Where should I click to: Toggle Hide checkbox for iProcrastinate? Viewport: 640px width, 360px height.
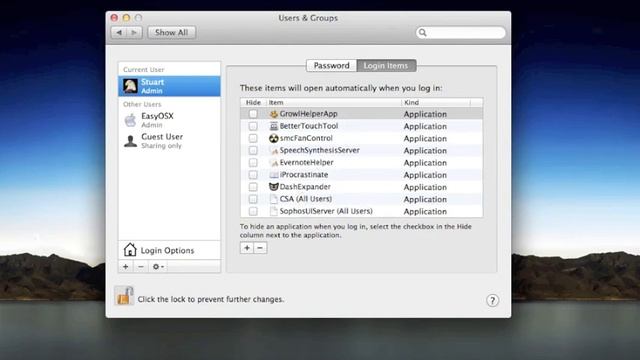[x=253, y=175]
